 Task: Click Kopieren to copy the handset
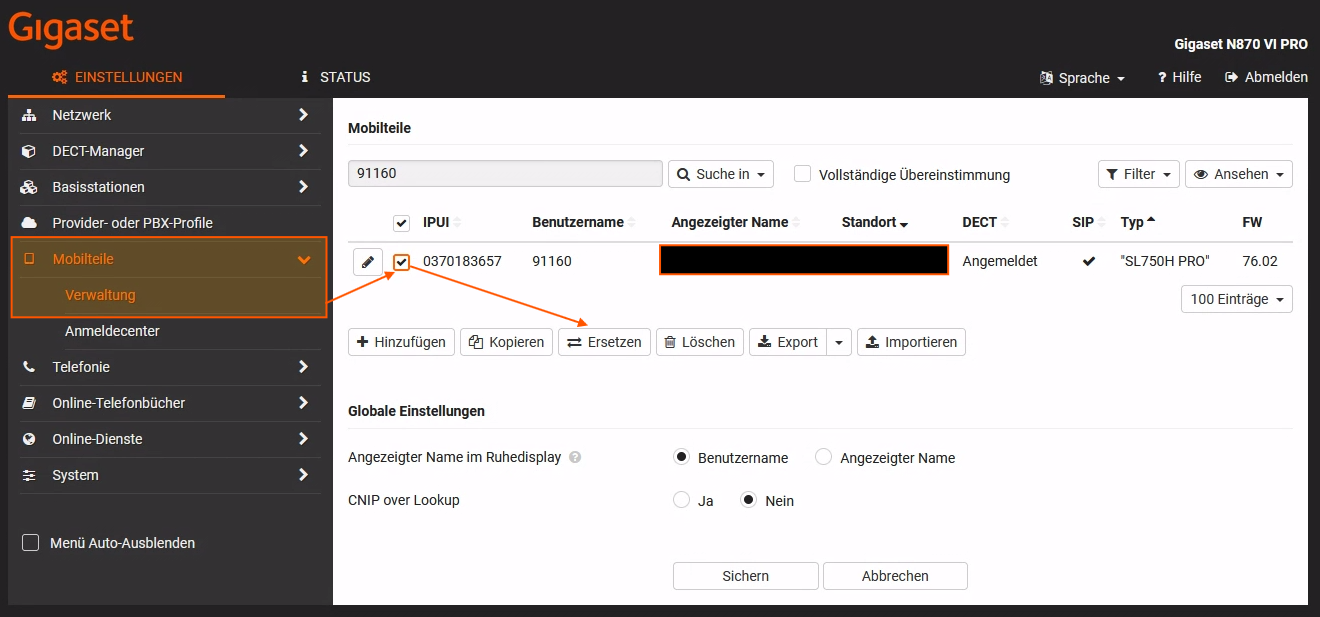[506, 342]
